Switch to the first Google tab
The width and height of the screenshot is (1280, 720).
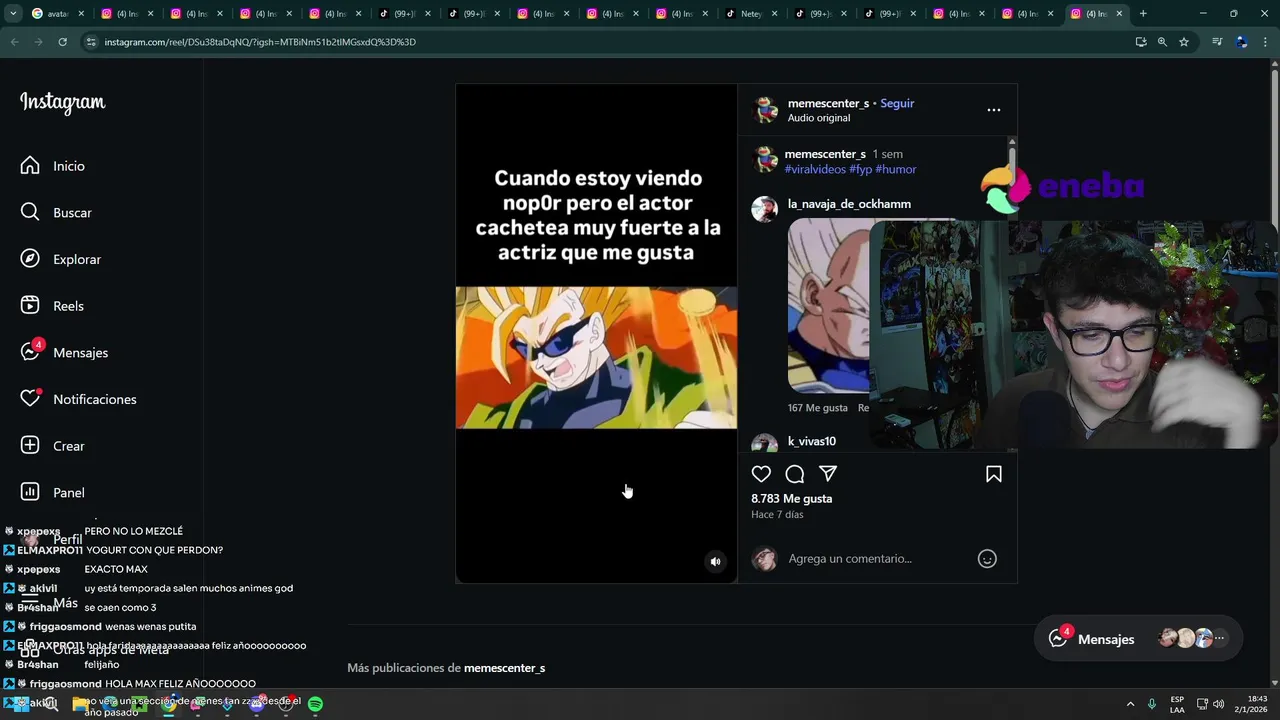pos(57,13)
